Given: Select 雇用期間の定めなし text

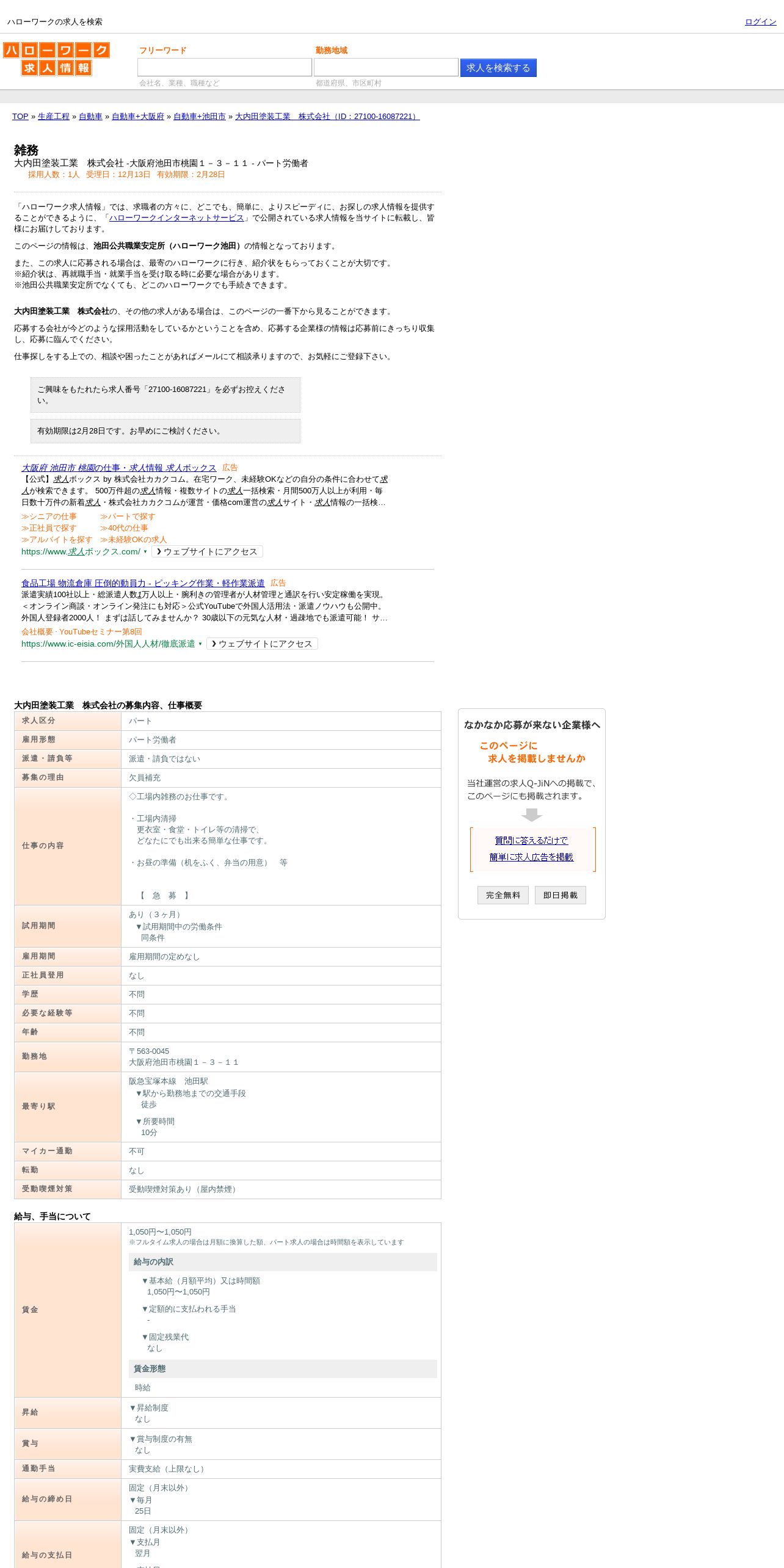Looking at the screenshot, I should (x=164, y=957).
